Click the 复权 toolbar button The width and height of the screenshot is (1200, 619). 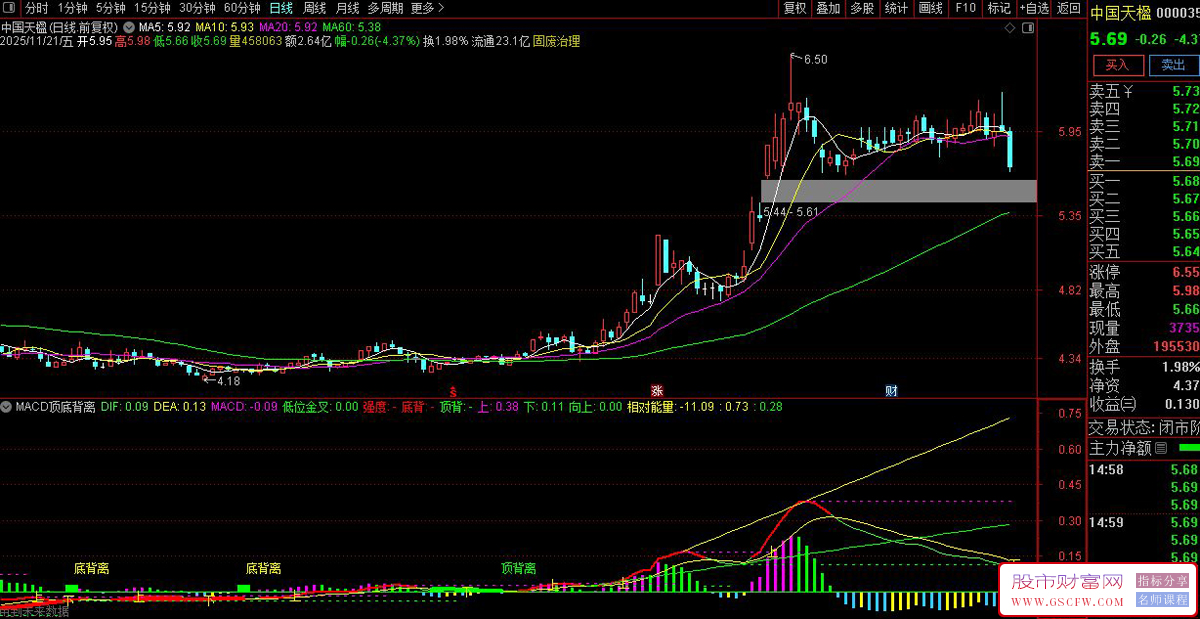point(794,8)
